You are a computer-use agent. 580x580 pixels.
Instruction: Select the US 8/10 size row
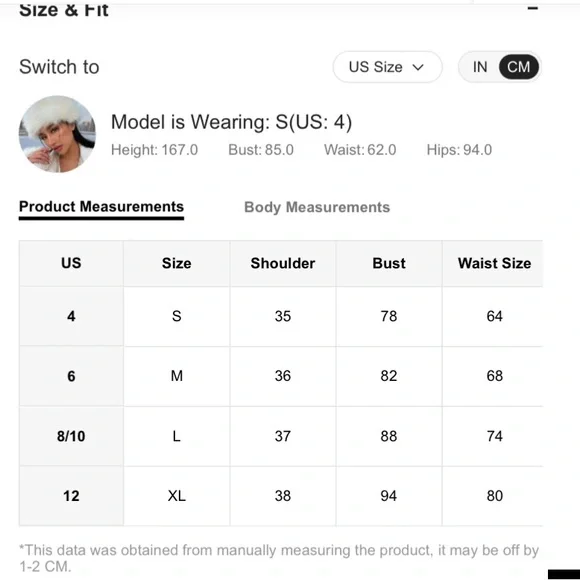pyautogui.click(x=281, y=436)
